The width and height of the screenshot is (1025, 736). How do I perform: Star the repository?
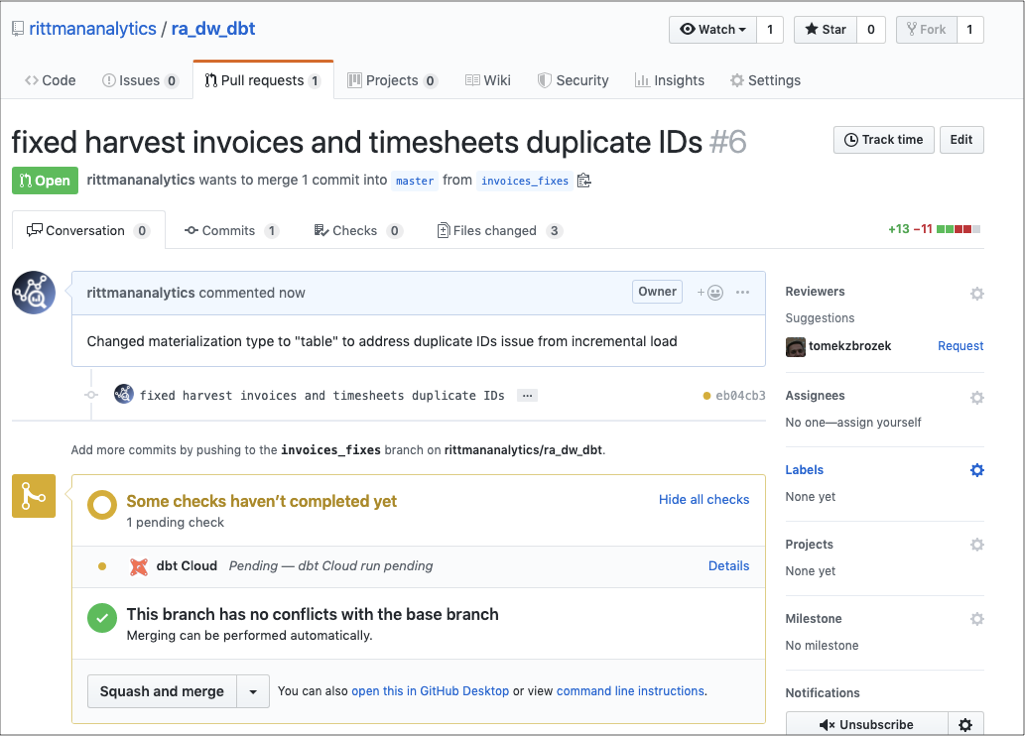click(x=826, y=29)
